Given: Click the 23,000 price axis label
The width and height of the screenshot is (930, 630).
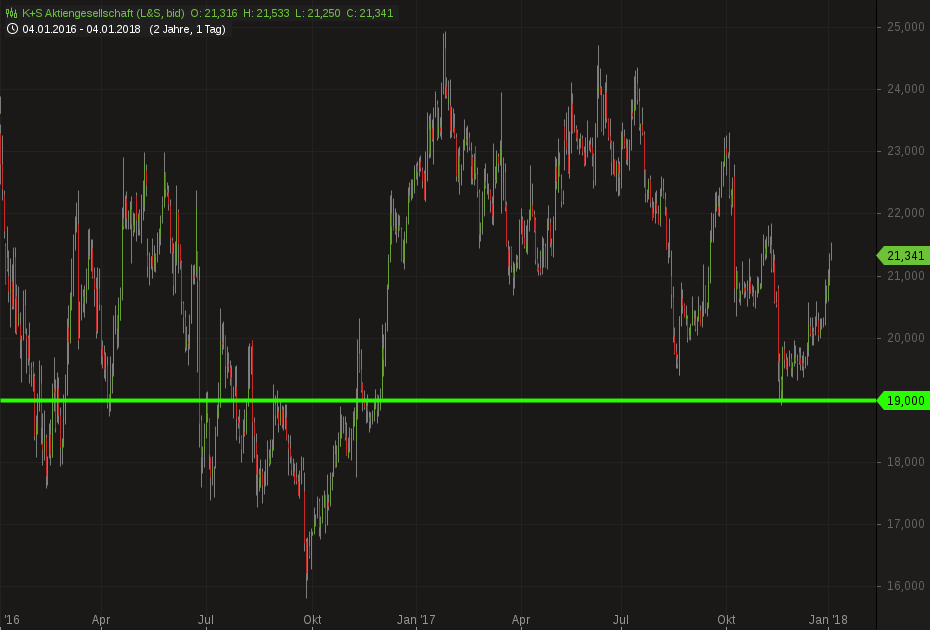Looking at the screenshot, I should [x=905, y=151].
